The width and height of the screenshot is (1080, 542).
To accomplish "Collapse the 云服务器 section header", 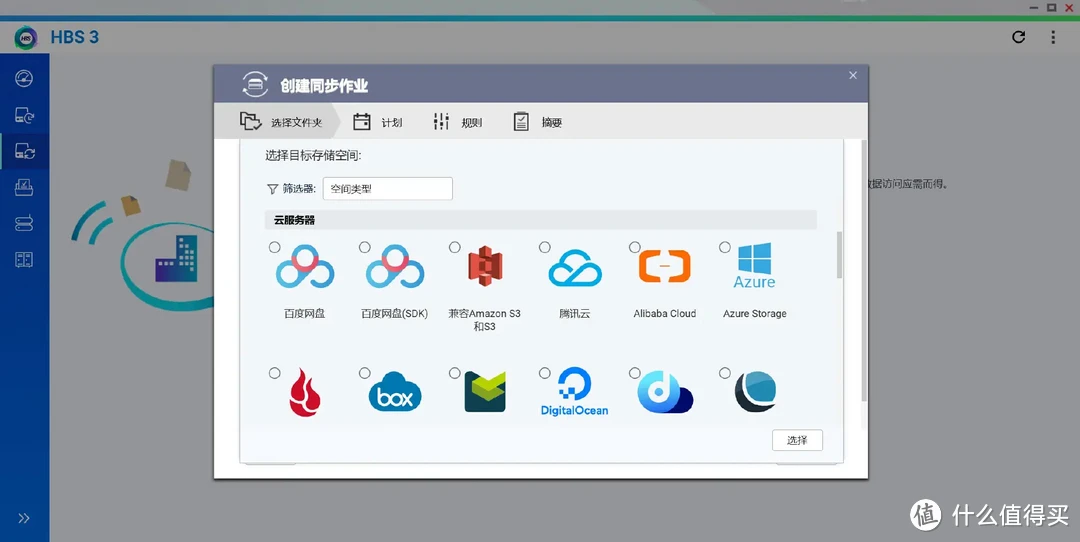I will (x=540, y=220).
